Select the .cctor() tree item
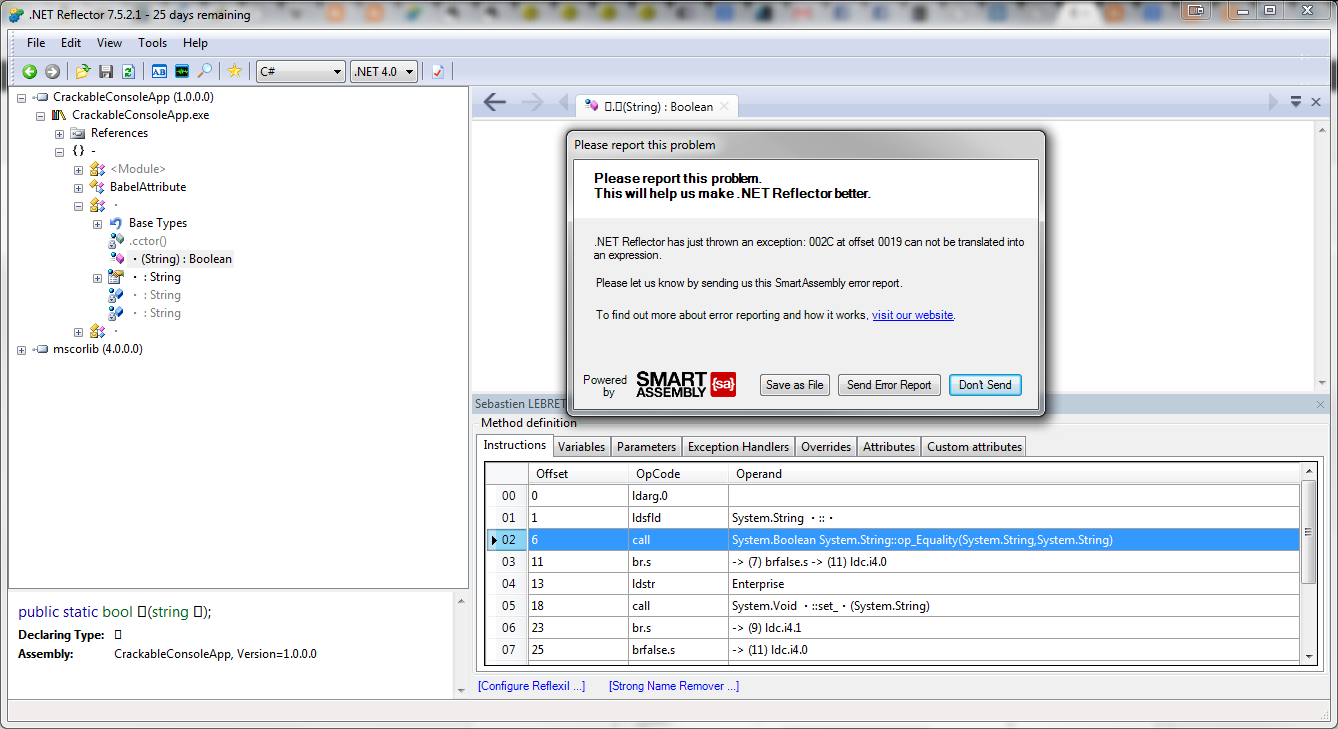The image size is (1338, 729). (x=148, y=241)
